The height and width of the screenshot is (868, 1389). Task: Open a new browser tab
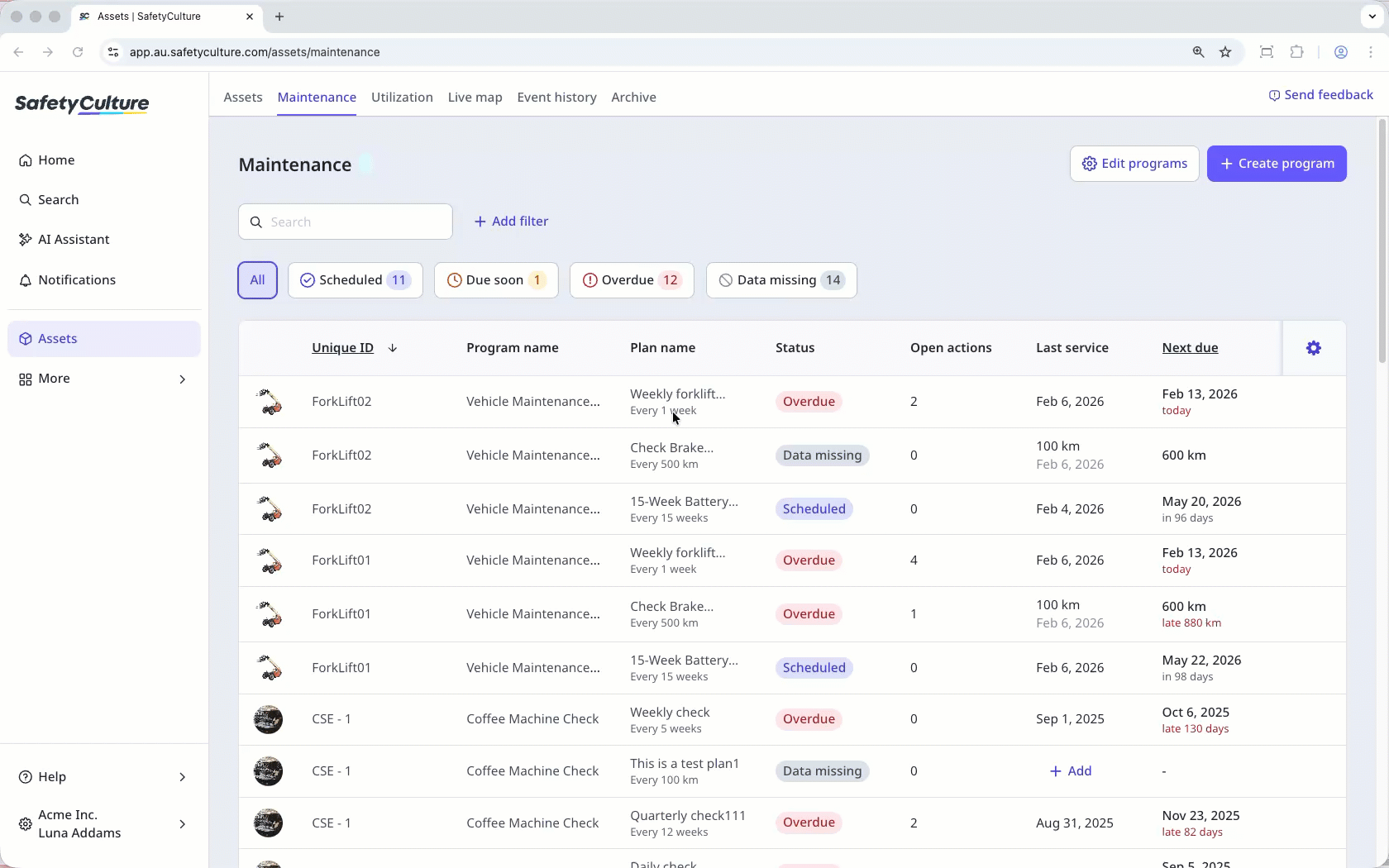tap(279, 17)
